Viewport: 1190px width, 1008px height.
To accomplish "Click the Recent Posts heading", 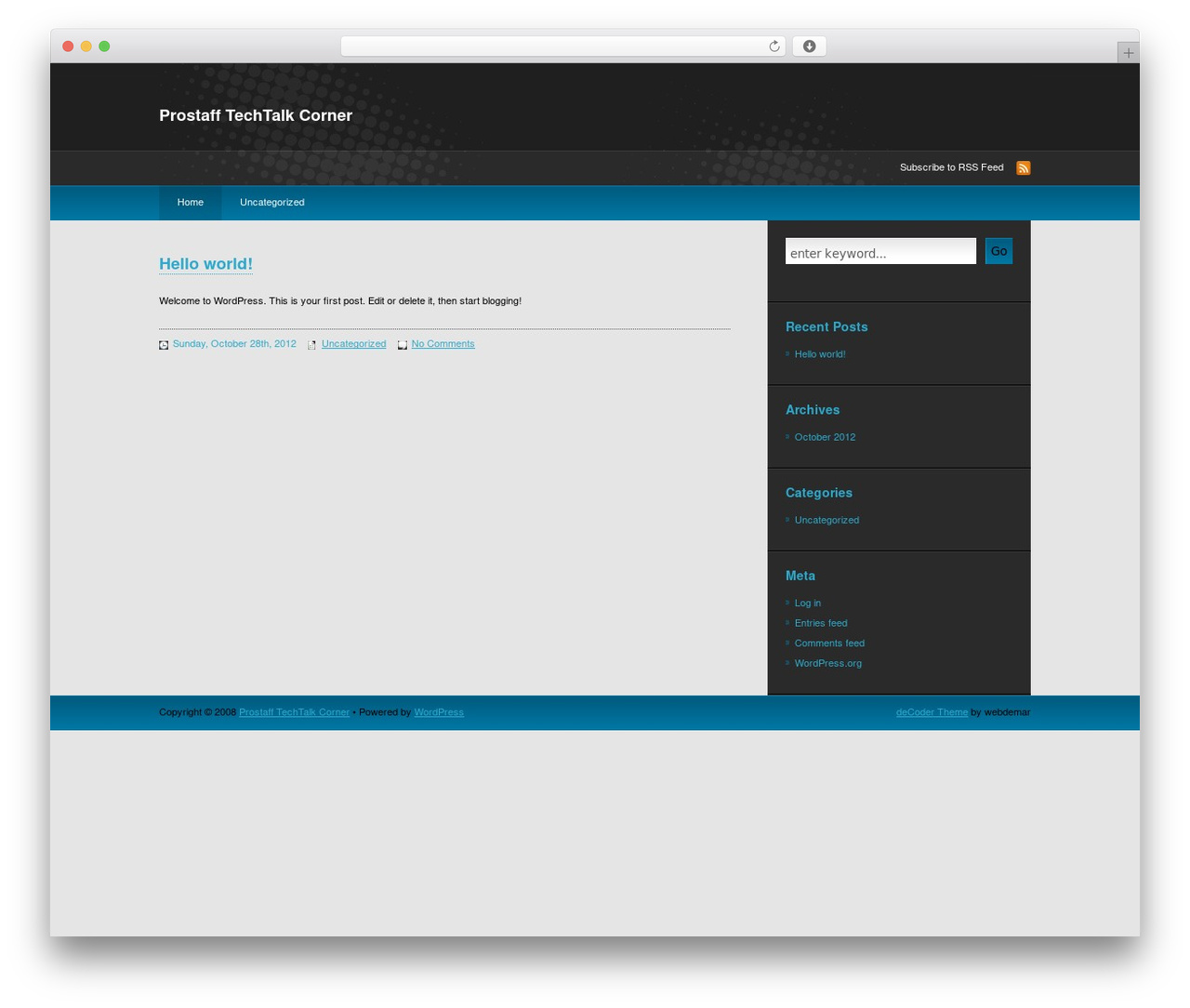I will click(826, 327).
